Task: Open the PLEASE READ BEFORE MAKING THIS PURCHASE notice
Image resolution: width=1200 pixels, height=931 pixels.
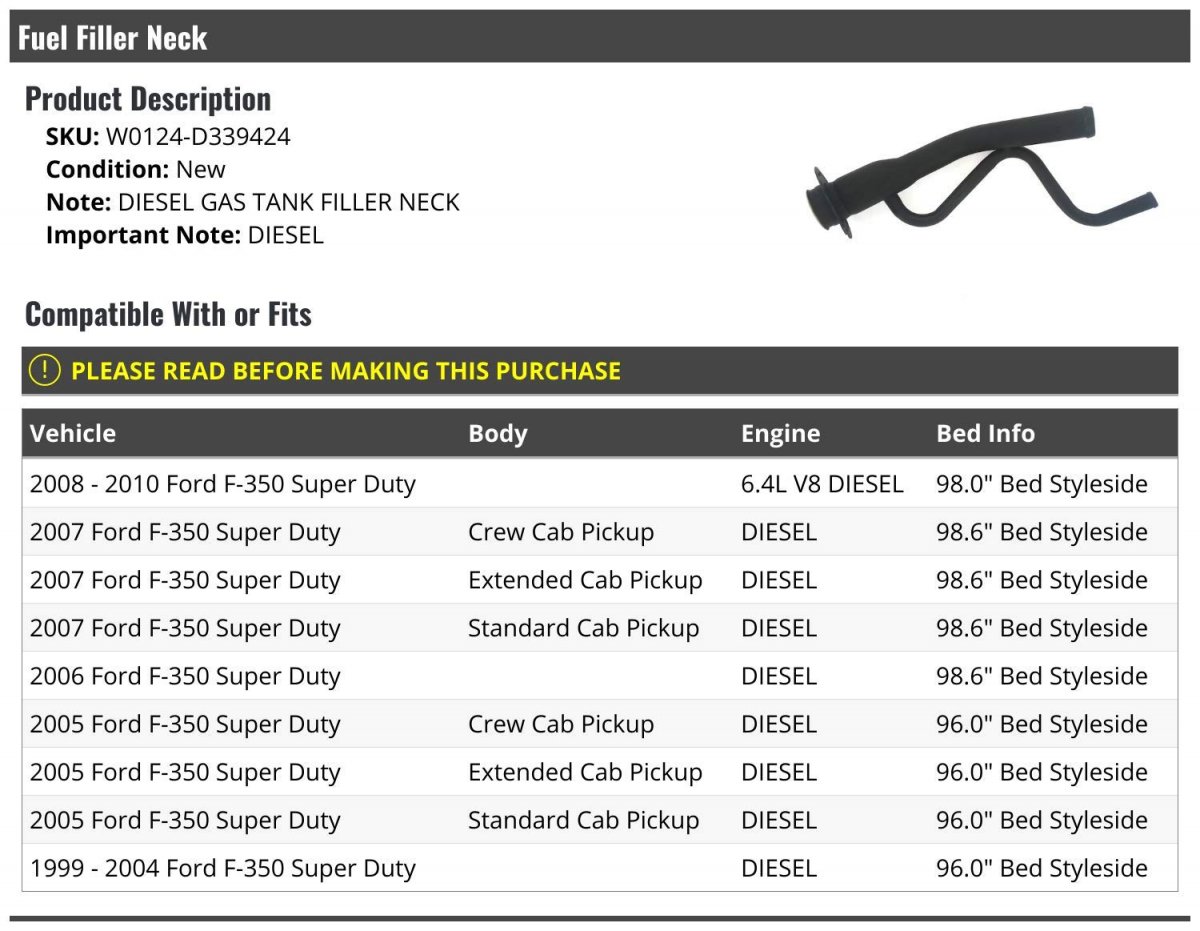Action: point(346,371)
